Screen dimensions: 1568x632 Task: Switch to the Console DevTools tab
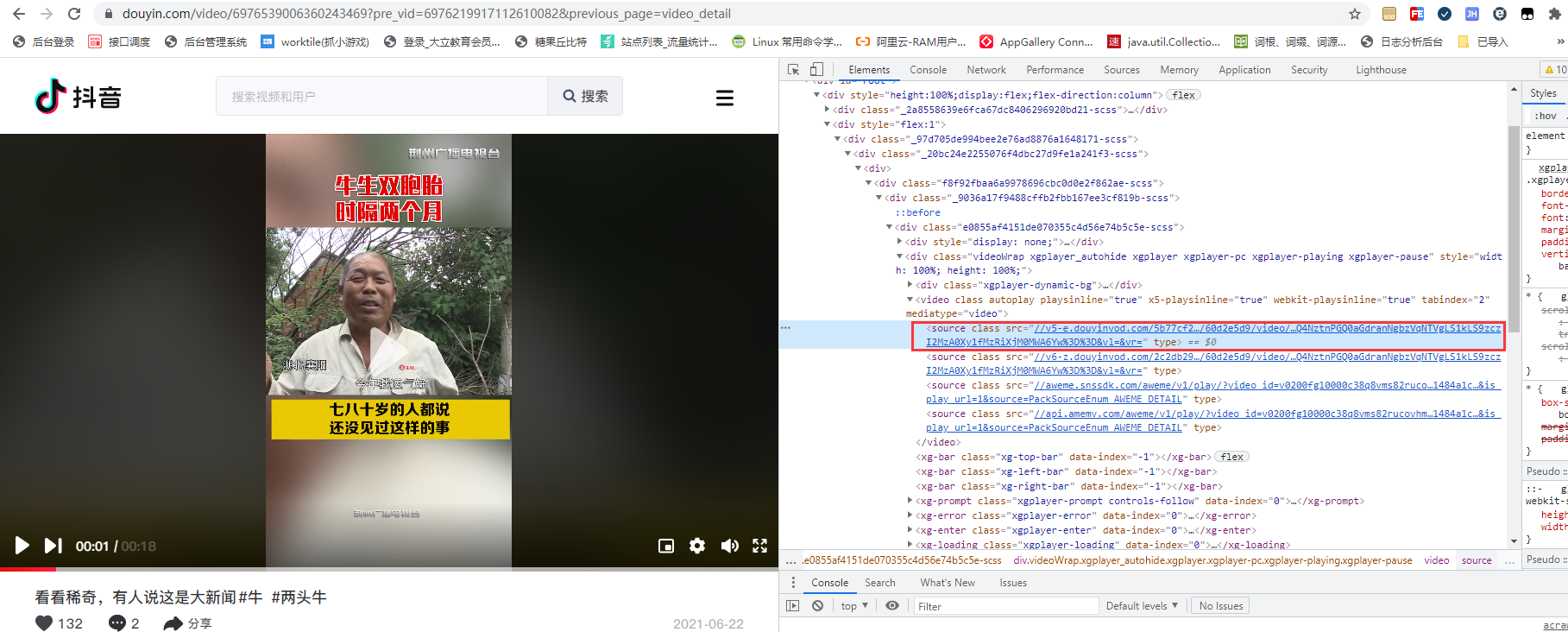tap(928, 70)
